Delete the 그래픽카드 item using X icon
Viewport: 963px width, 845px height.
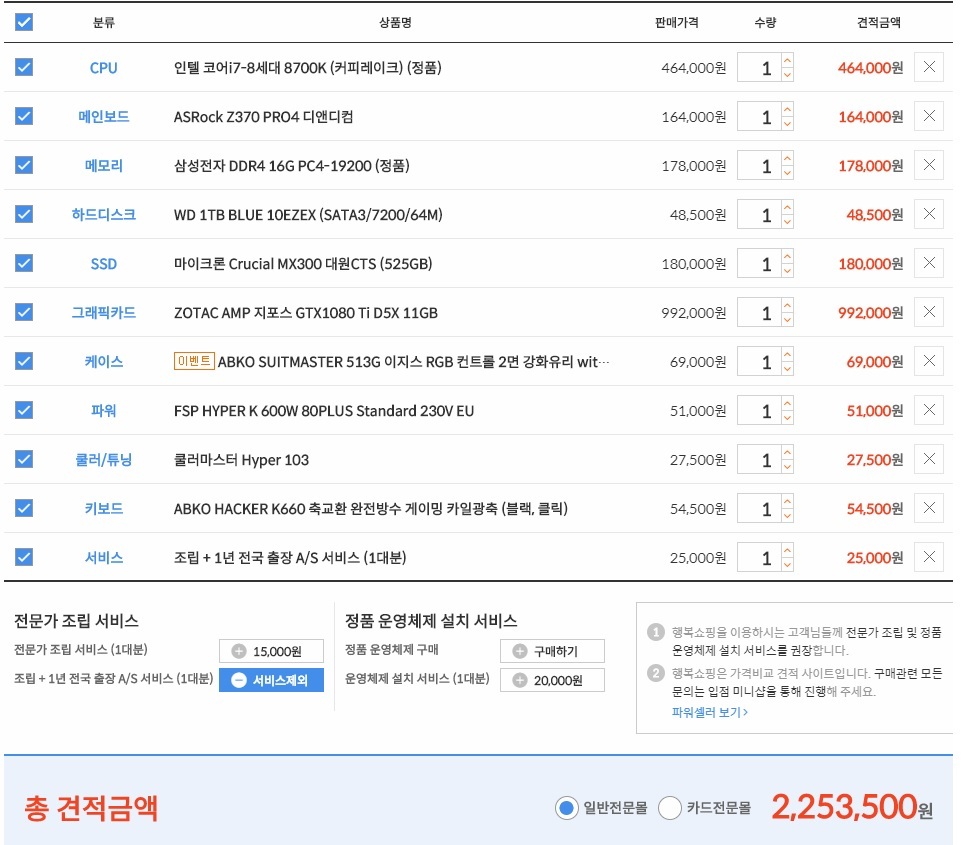click(928, 313)
